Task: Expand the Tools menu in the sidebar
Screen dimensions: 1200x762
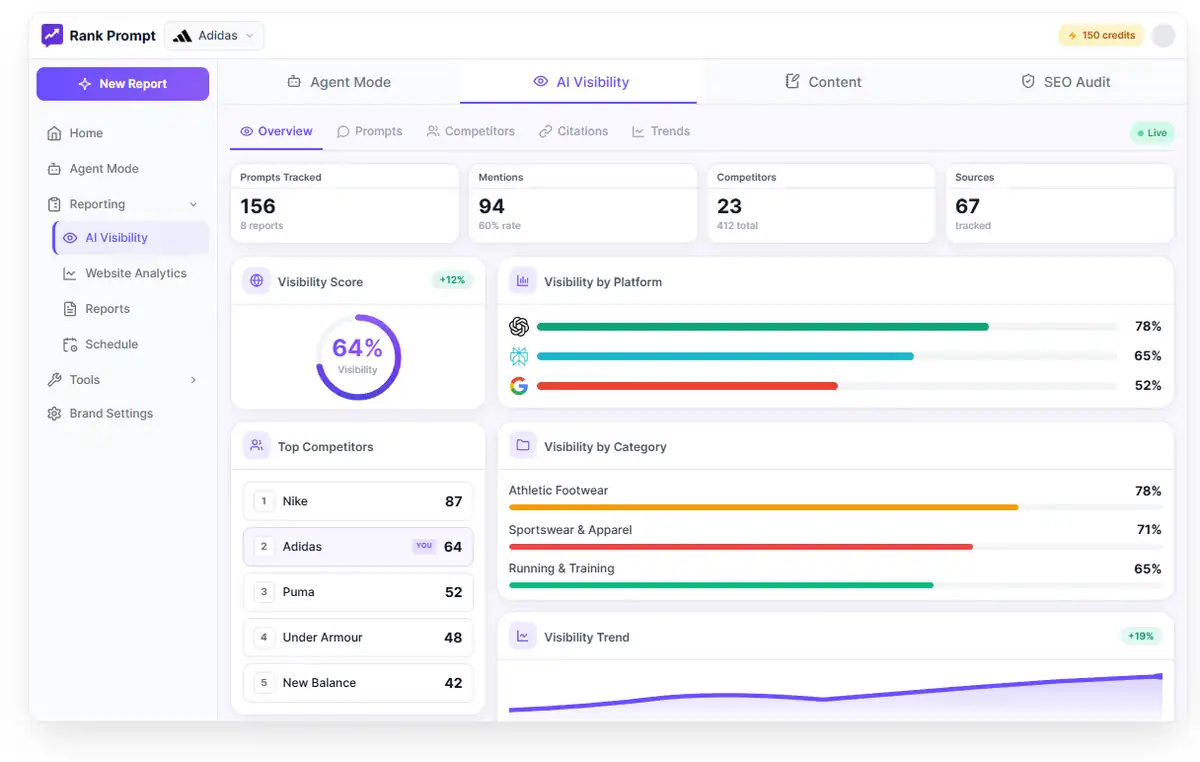Action: (x=193, y=380)
